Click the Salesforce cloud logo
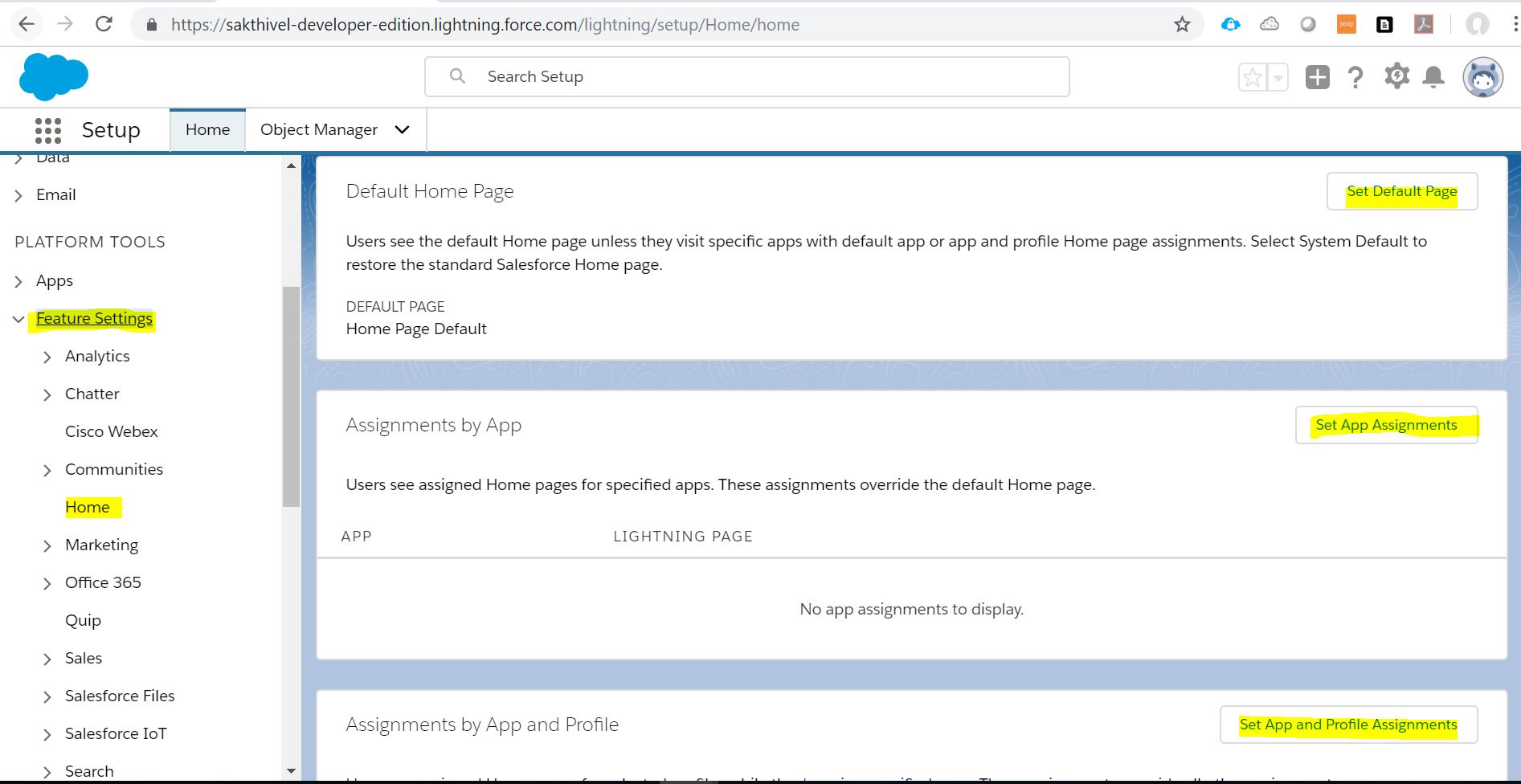Viewport: 1521px width, 784px height. tap(53, 76)
